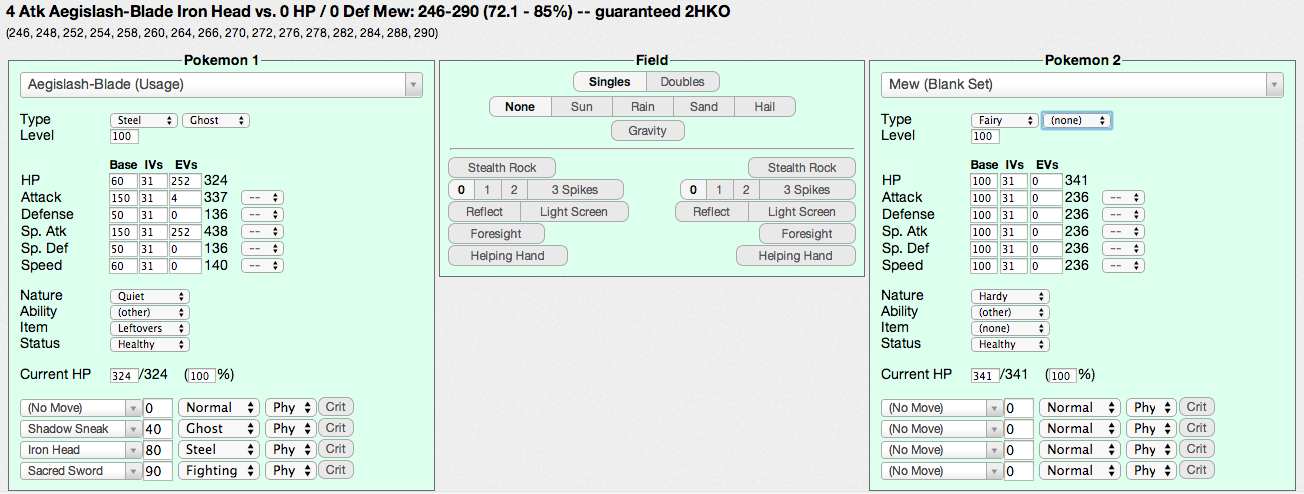Click damage rolls list beginning with 246

(222, 33)
